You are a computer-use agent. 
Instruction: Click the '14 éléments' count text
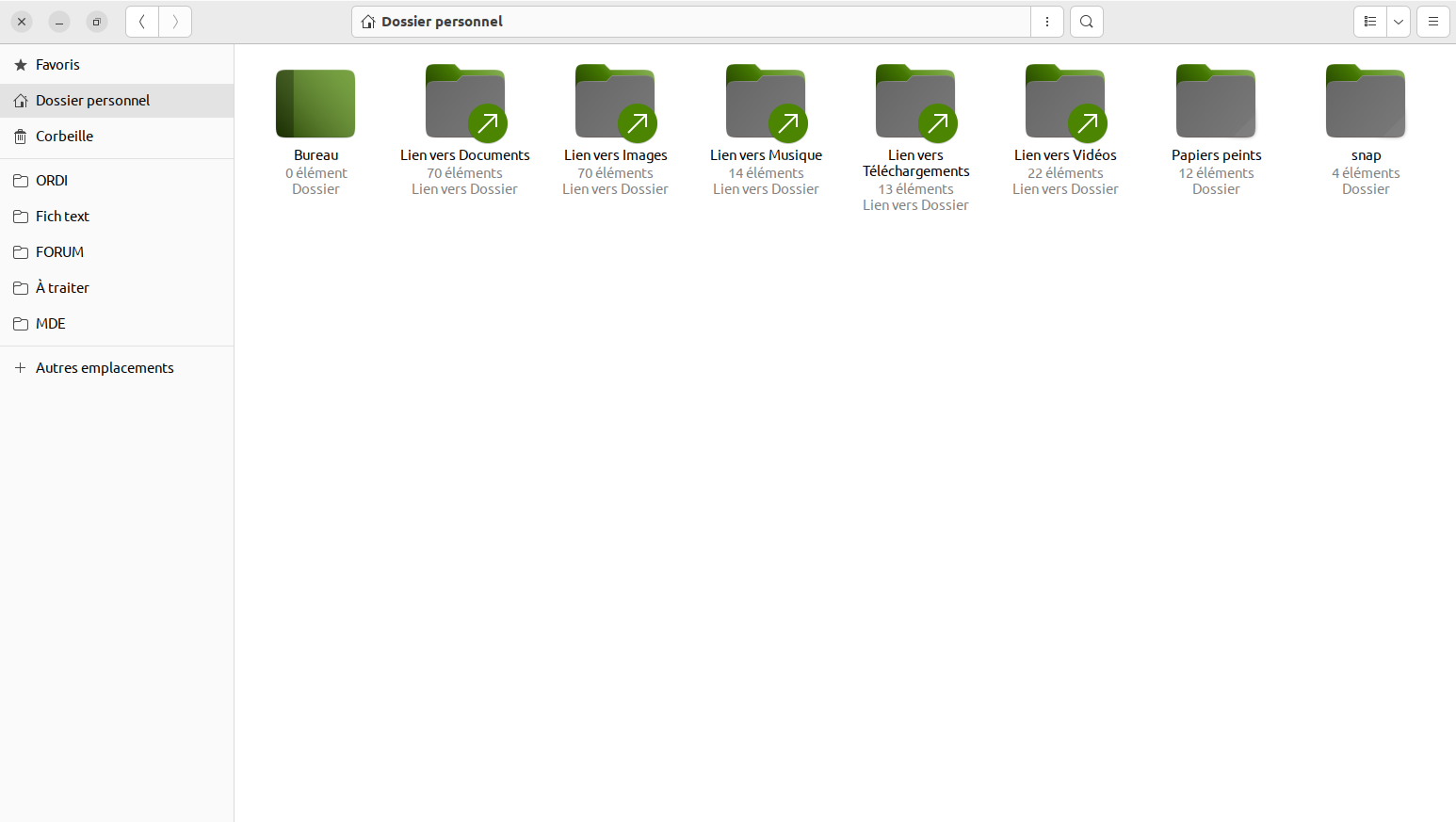tap(766, 173)
